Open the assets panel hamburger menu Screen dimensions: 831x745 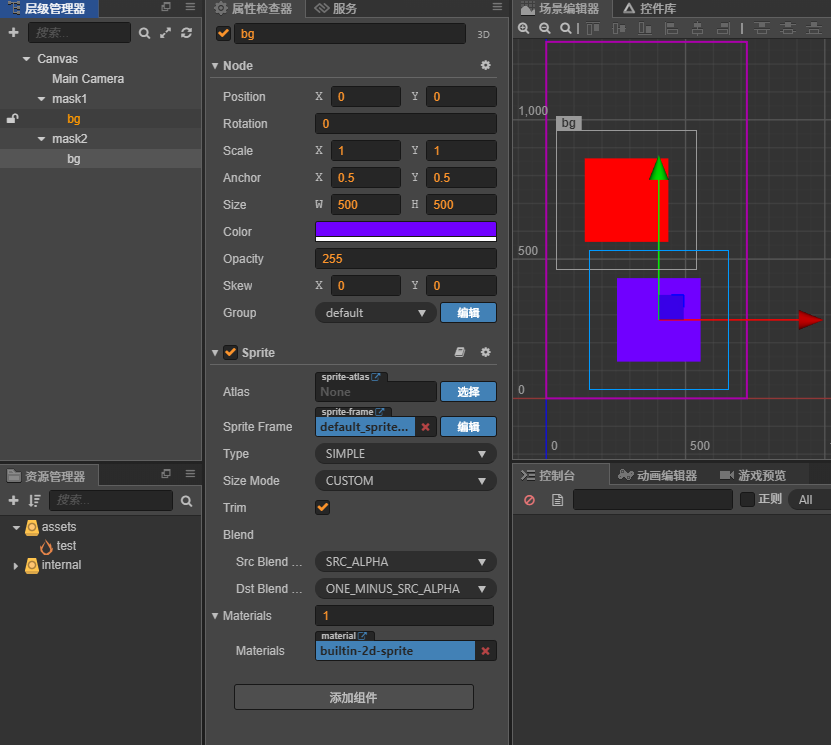(x=190, y=473)
